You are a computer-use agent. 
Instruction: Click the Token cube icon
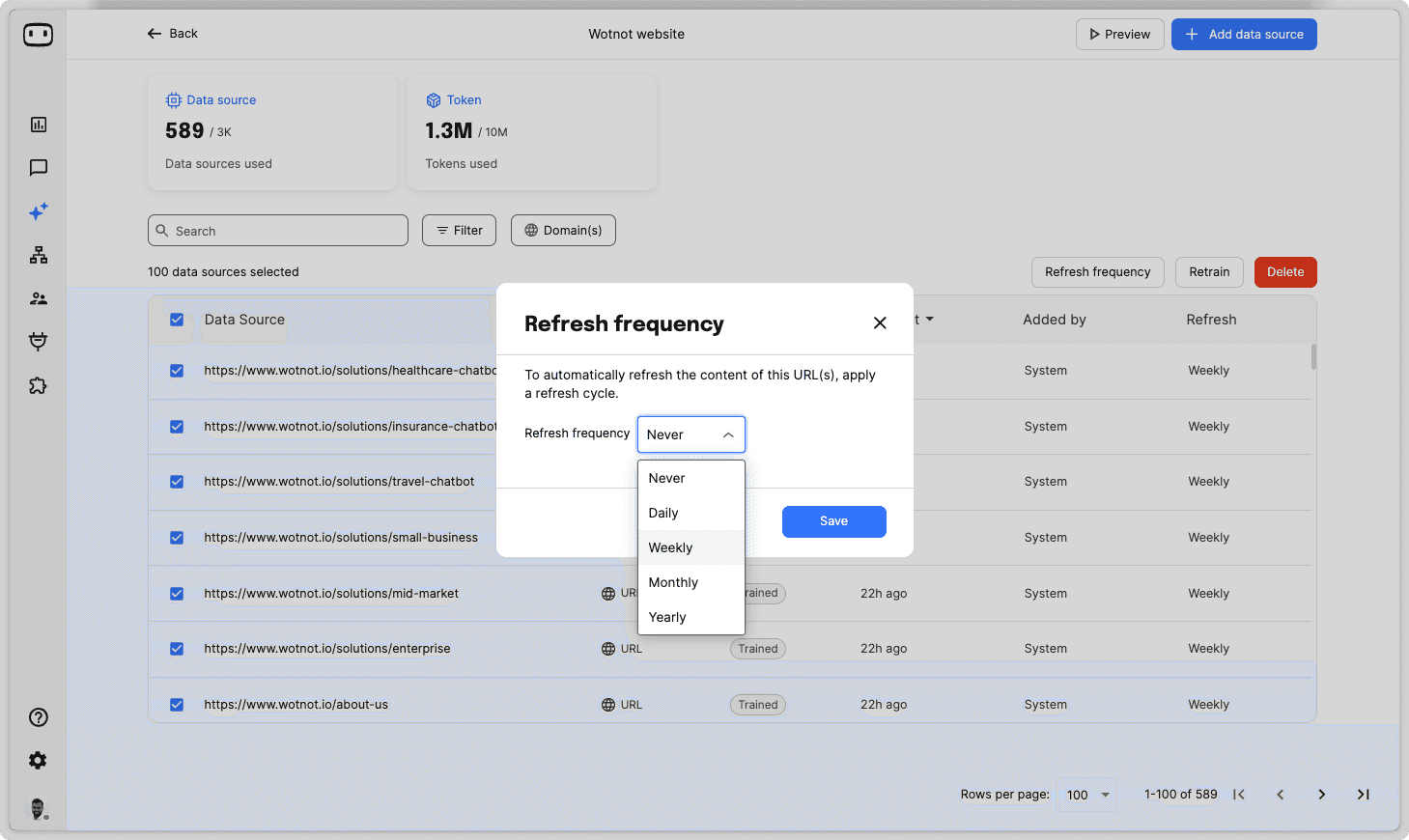[x=434, y=100]
